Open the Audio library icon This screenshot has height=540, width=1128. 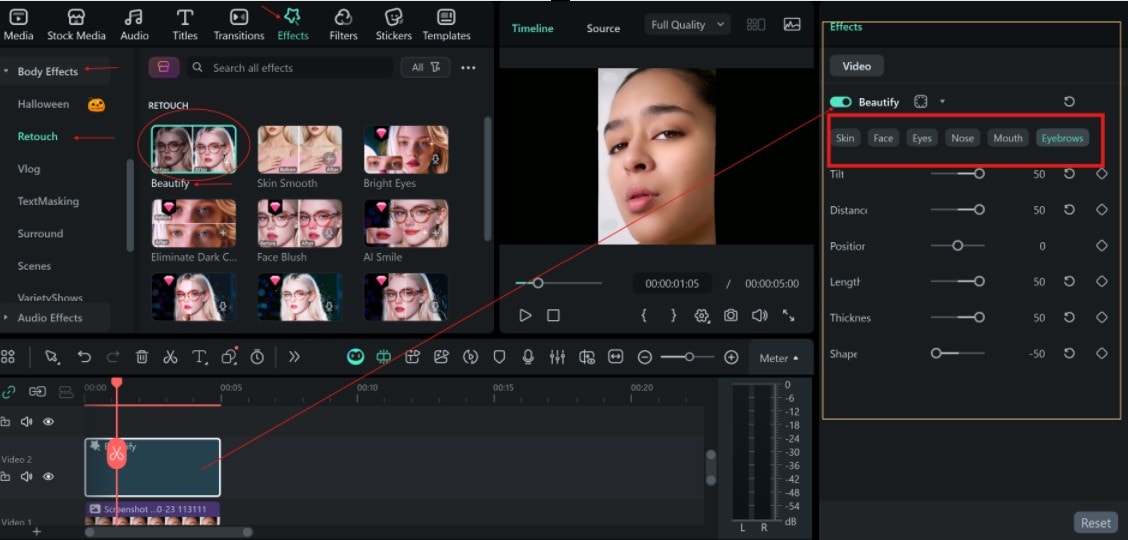134,17
